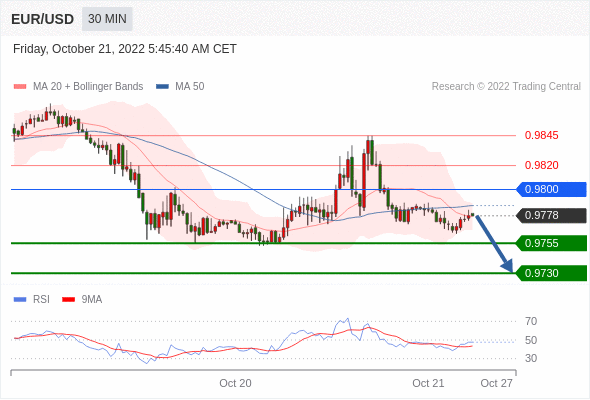Click the 'MA 50' legend label
Viewport: 590px width, 400px height.
tap(190, 87)
